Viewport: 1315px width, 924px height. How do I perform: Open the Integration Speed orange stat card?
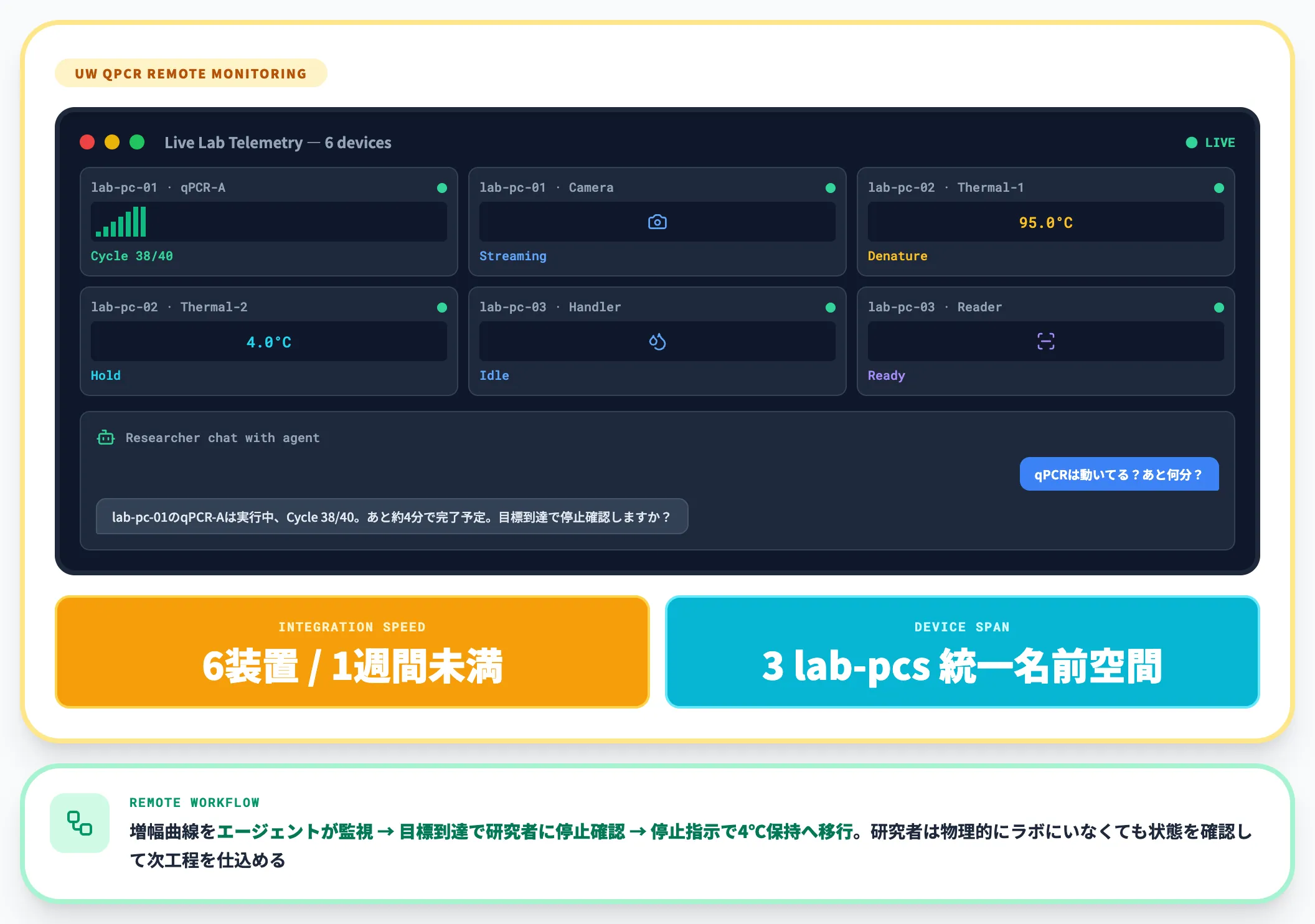coord(352,652)
